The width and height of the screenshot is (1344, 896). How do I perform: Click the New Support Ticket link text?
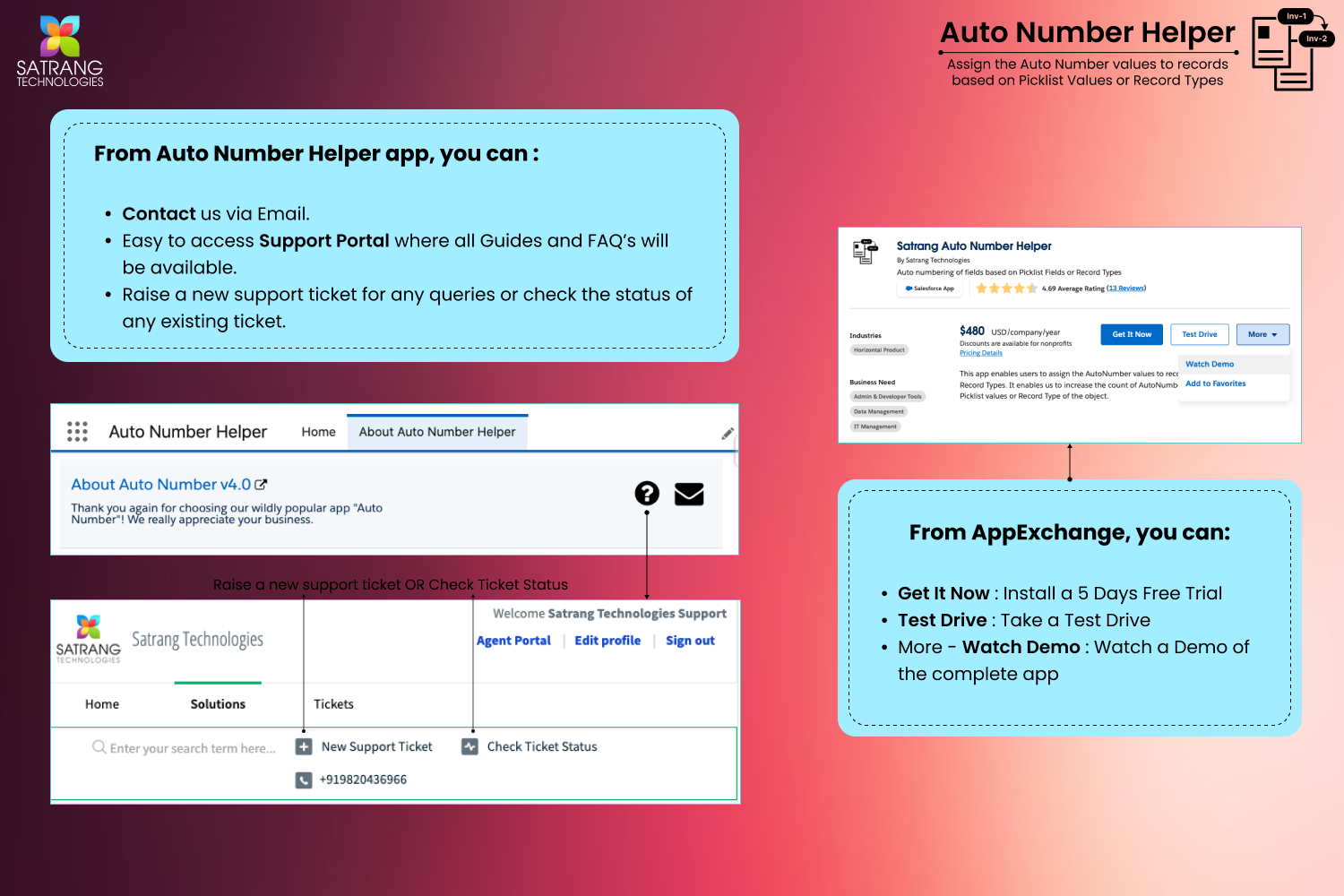(376, 746)
